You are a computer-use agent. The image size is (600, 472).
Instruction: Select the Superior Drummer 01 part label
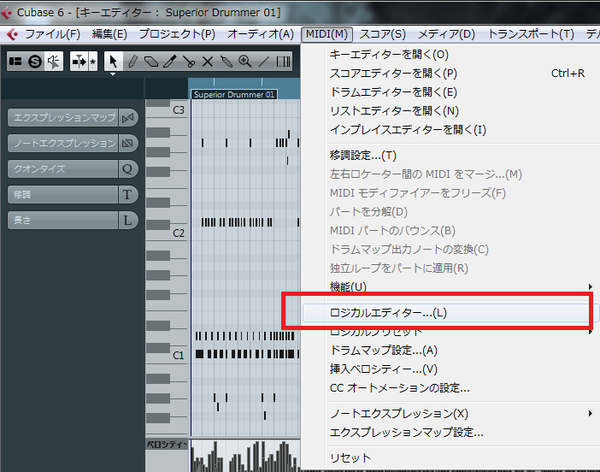point(234,95)
